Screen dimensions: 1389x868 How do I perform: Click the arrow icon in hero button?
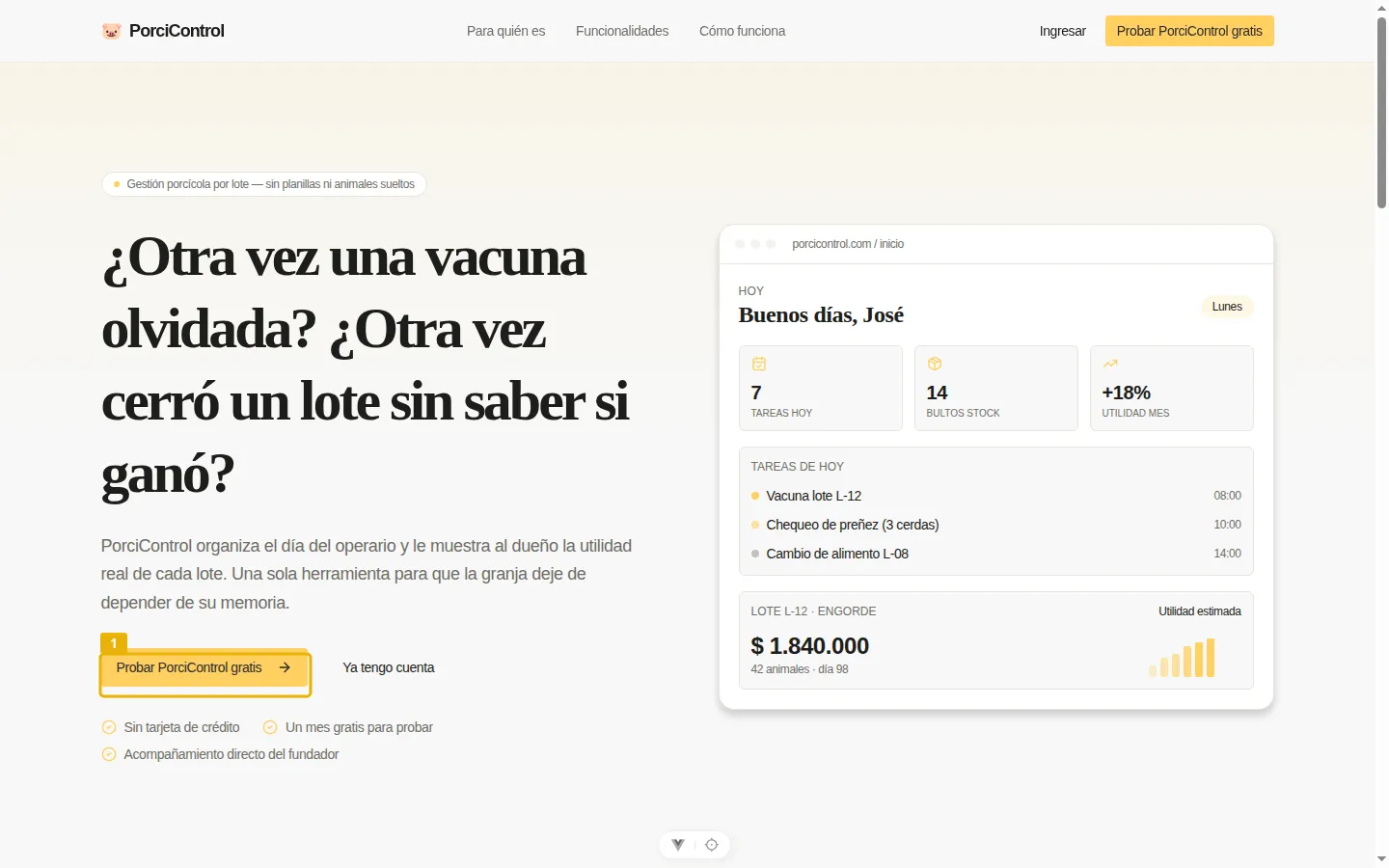pos(285,667)
